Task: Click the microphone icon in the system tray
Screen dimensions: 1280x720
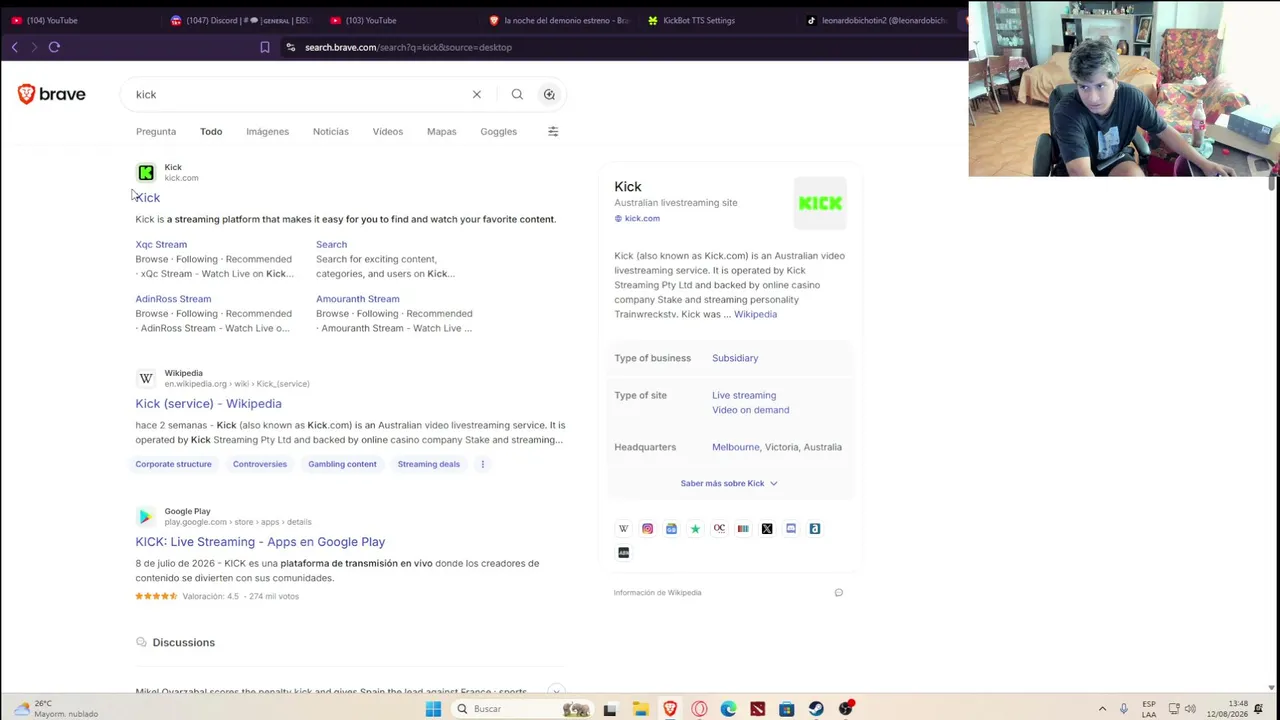Action: pos(1124,709)
